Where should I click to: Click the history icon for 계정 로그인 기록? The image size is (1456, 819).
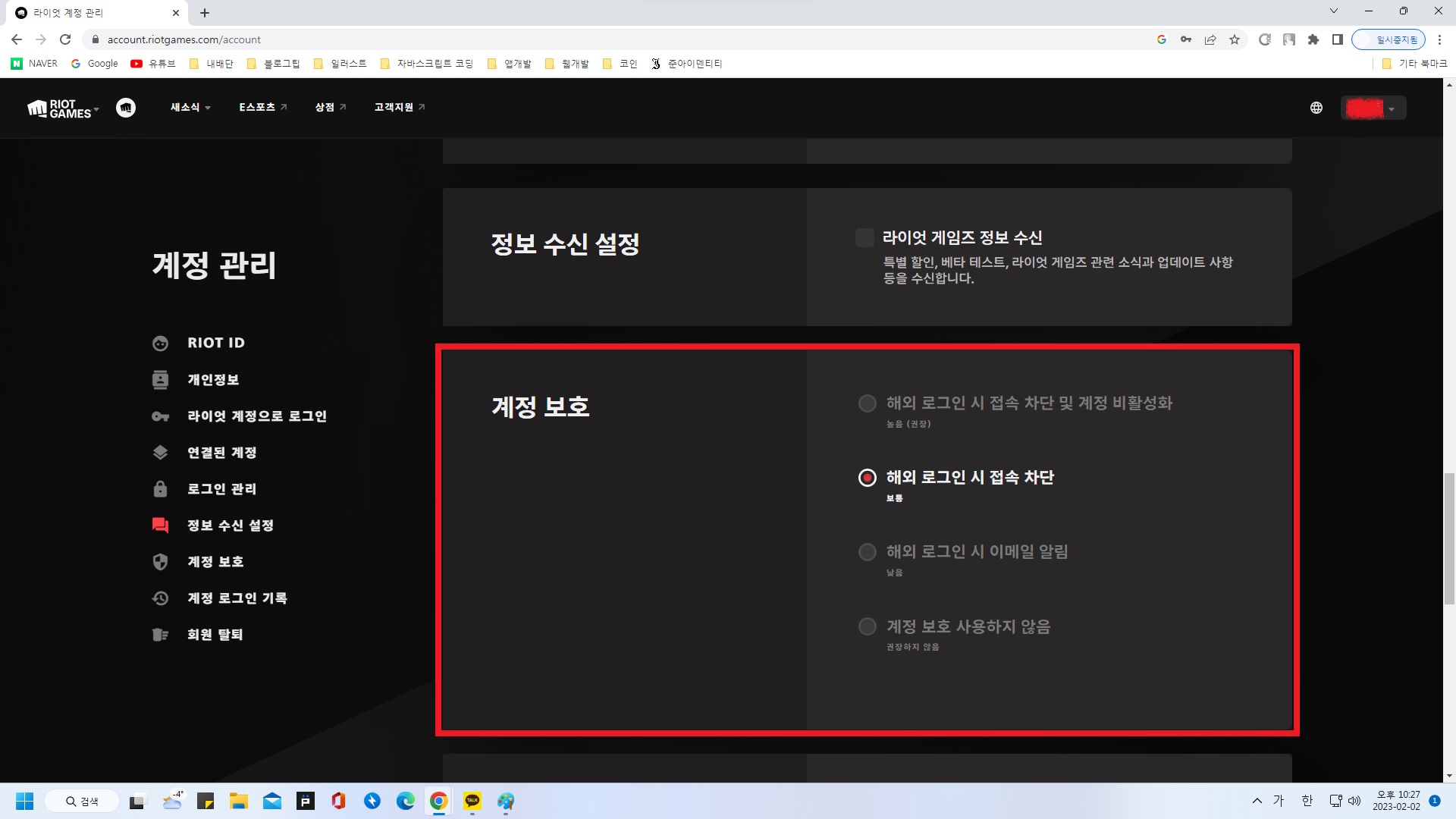coord(160,598)
